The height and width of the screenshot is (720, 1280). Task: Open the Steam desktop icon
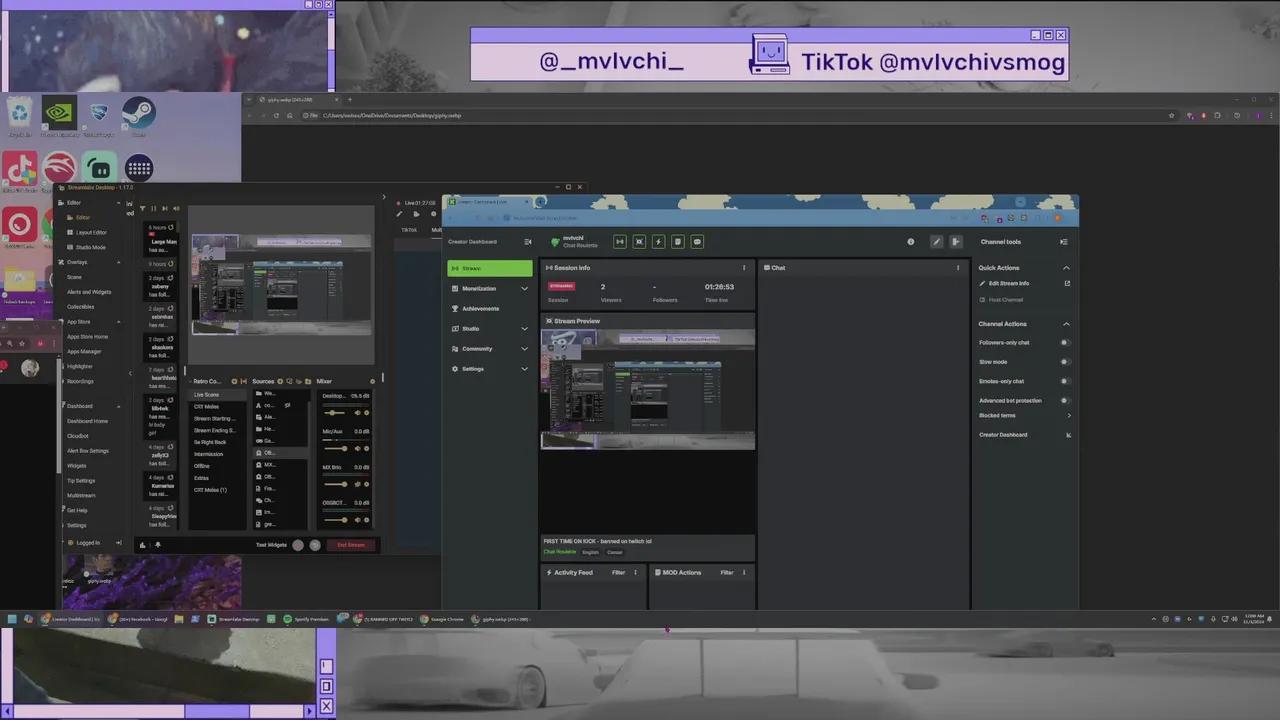click(x=138, y=114)
